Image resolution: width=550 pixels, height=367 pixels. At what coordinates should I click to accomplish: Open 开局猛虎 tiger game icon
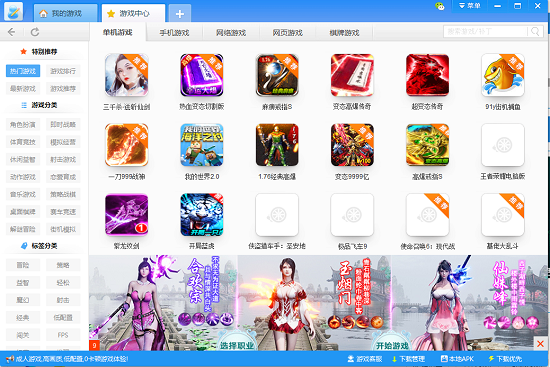[x=202, y=215]
